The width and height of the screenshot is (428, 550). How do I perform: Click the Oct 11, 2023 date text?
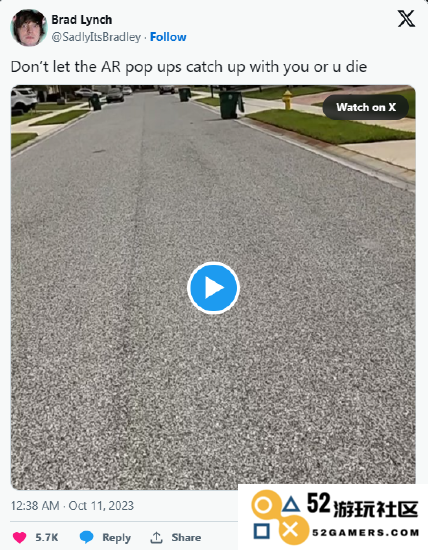tap(101, 505)
